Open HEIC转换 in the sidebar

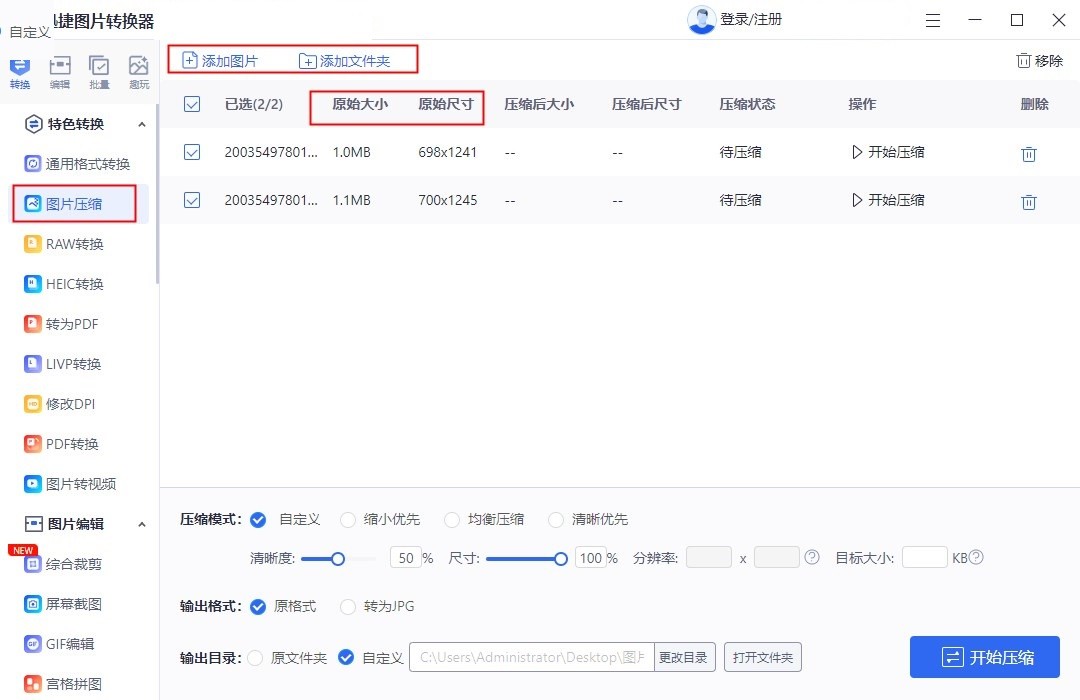(x=63, y=284)
